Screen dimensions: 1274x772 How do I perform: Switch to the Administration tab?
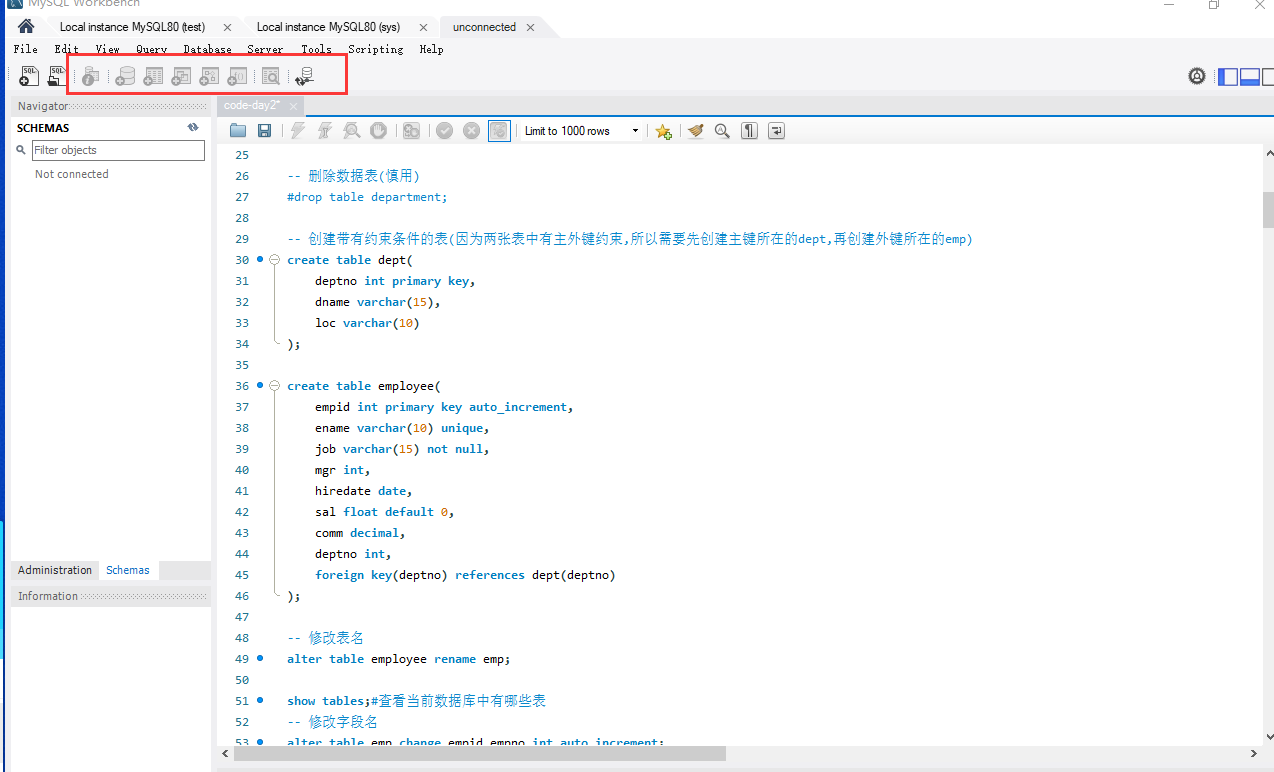tap(55, 570)
